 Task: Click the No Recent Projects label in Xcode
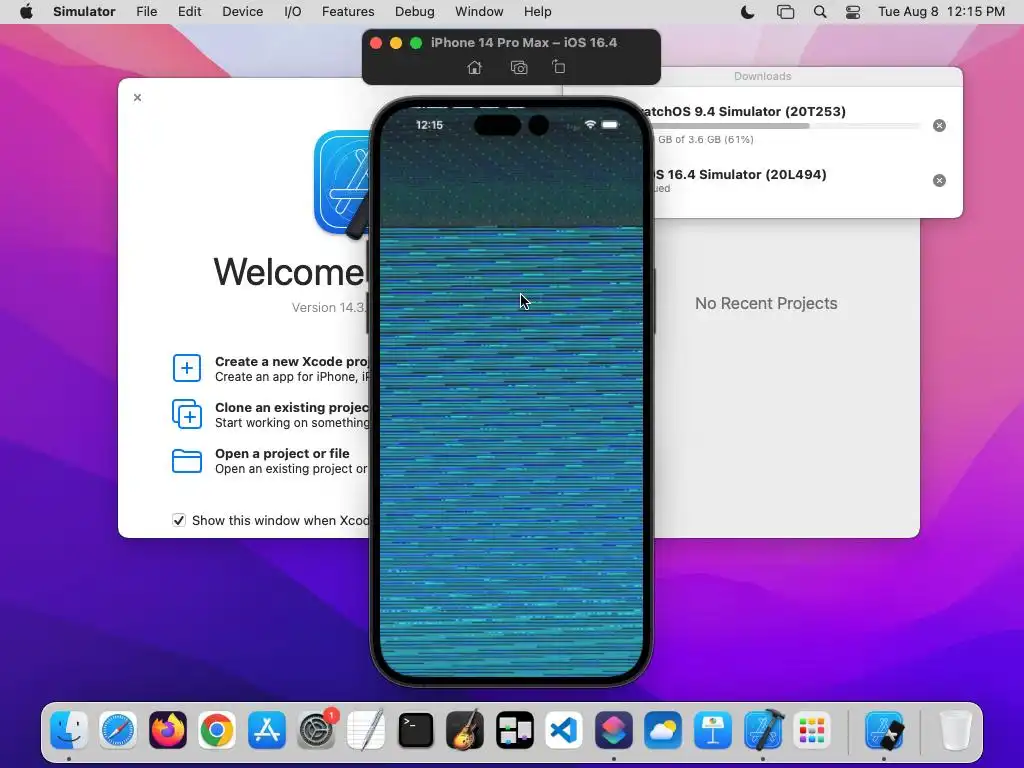(766, 303)
